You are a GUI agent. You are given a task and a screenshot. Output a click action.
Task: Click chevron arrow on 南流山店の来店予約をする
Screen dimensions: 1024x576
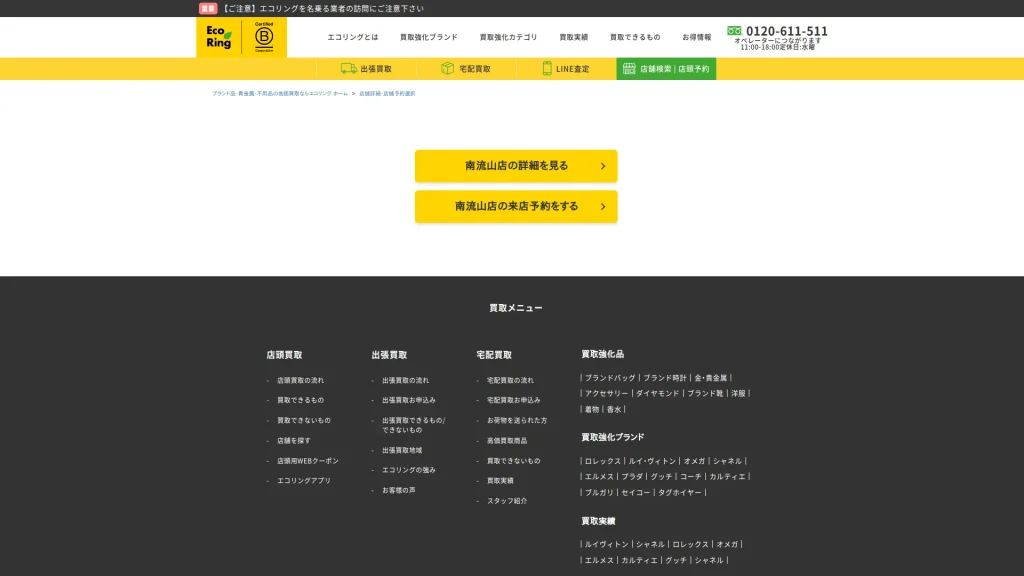pos(603,206)
